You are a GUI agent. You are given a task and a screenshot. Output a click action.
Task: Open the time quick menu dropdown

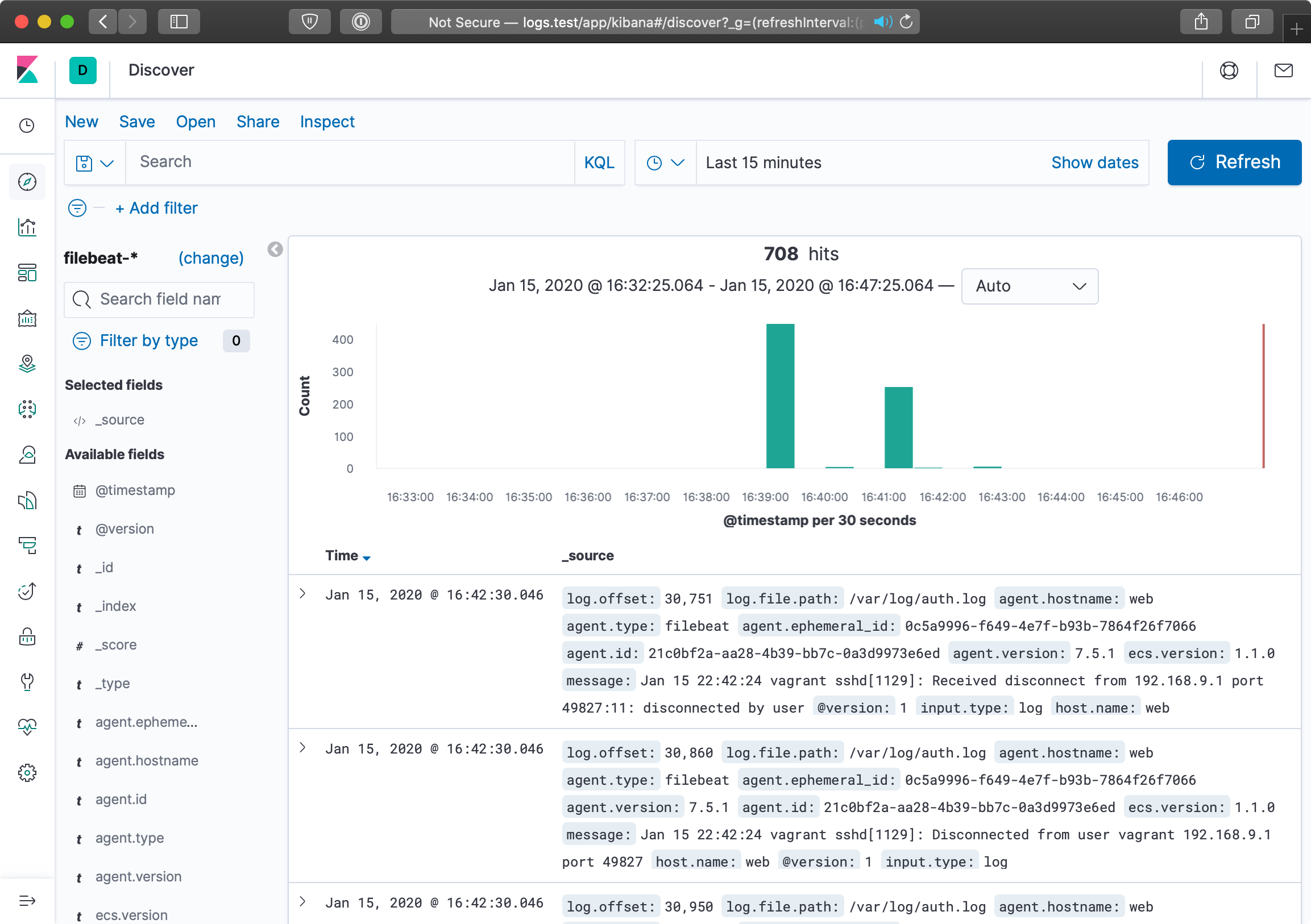click(x=665, y=163)
